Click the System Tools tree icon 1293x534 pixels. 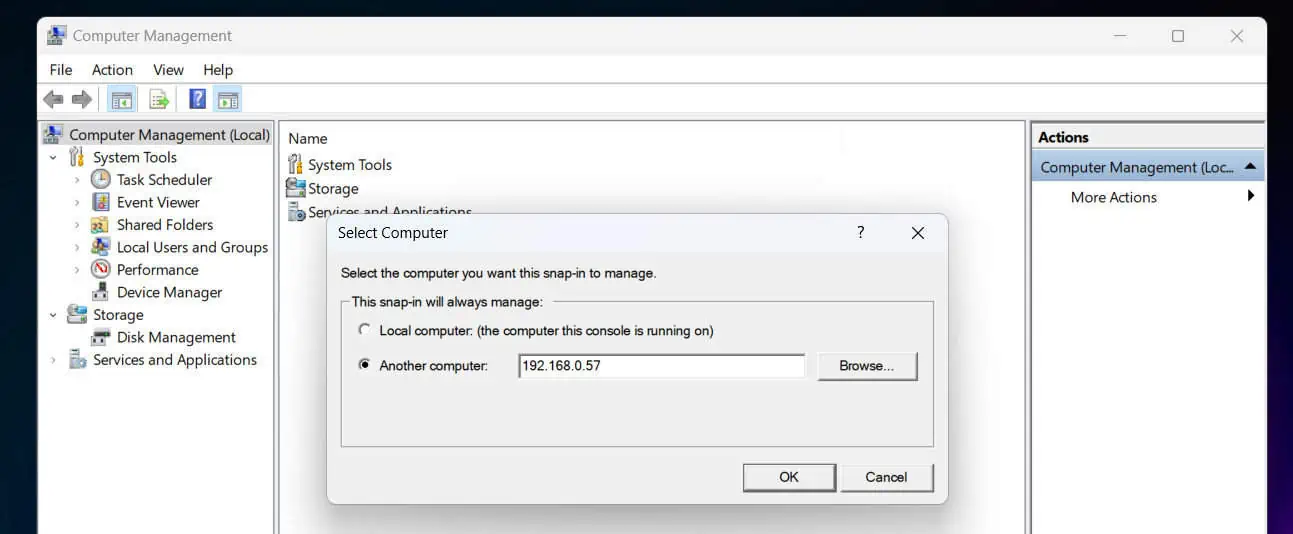click(77, 157)
